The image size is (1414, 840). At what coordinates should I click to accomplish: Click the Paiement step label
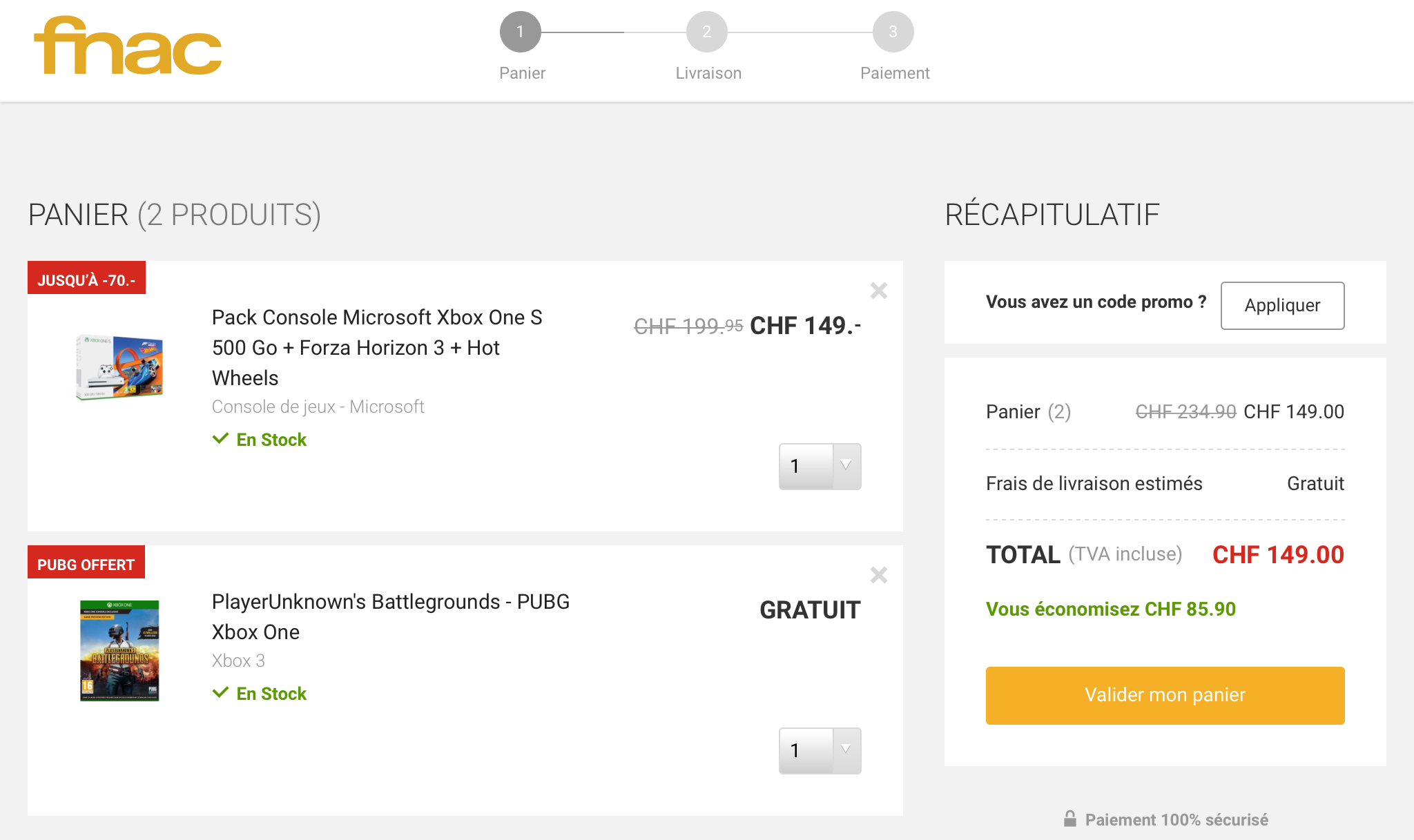pos(894,73)
